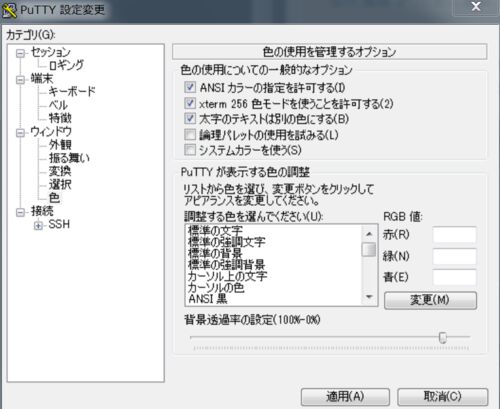Select ウィンドウ category
This screenshot has width=500, height=409.
51,131
